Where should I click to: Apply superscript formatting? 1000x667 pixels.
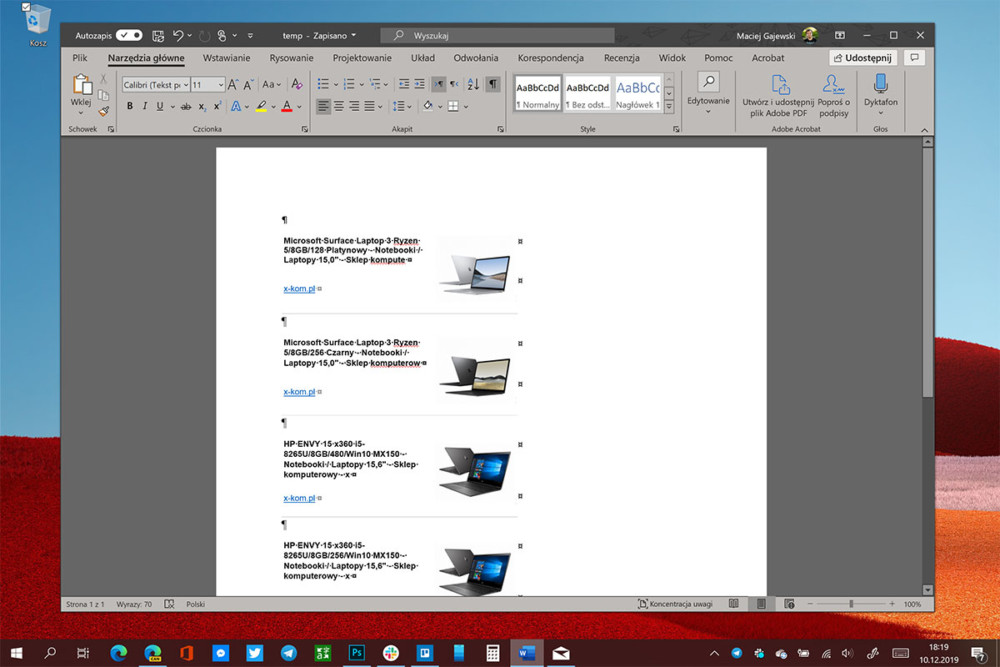pyautogui.click(x=217, y=106)
